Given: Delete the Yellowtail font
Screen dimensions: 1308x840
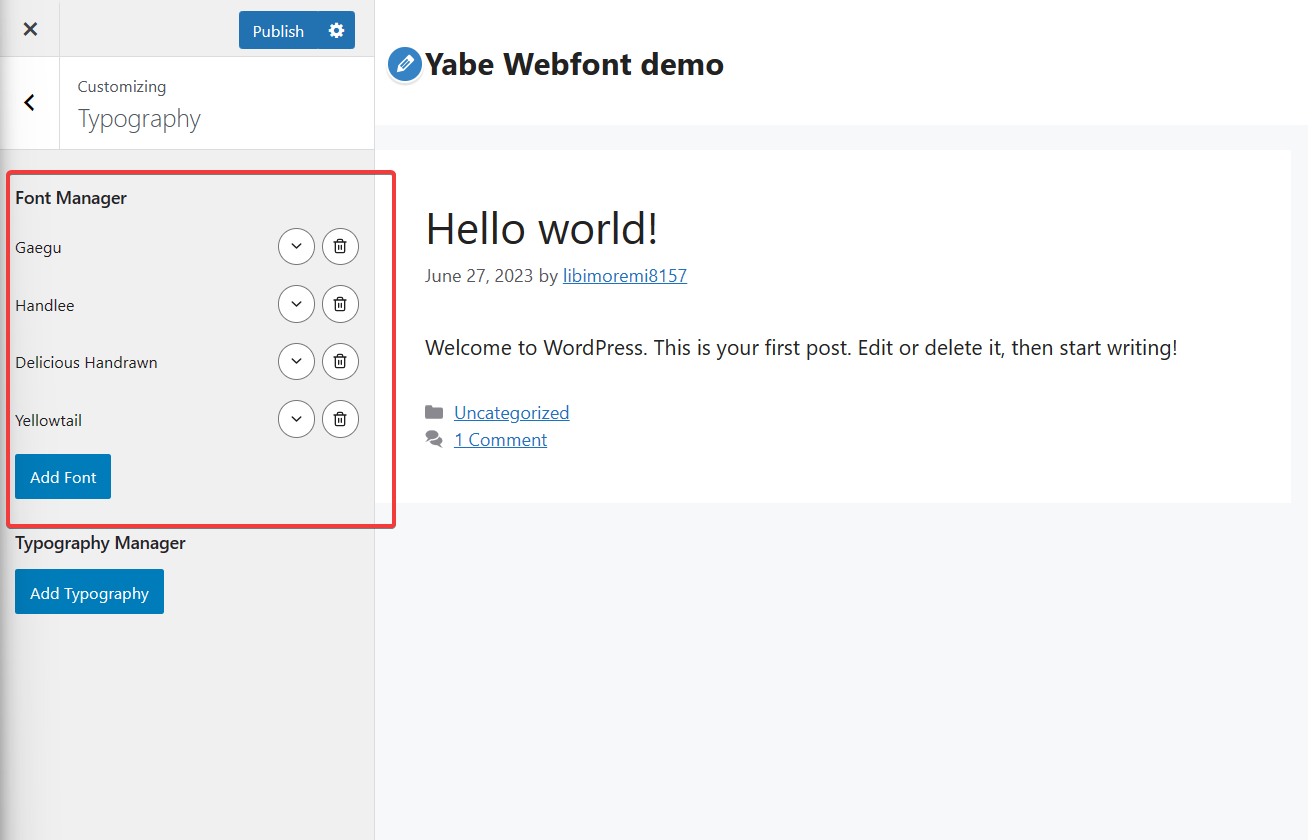Looking at the screenshot, I should click(340, 420).
